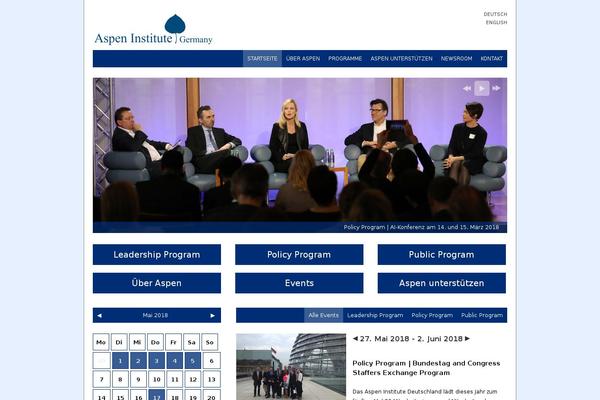
Task: Click the Public Program button
Action: pos(441,255)
